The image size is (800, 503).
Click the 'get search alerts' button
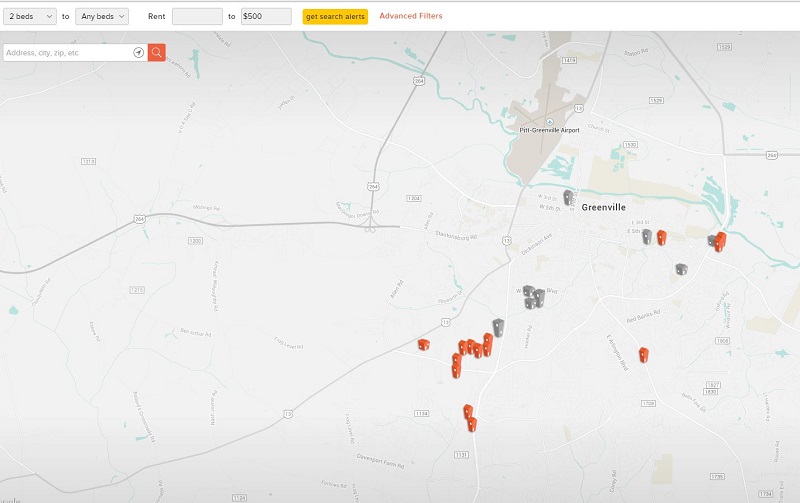(x=335, y=16)
